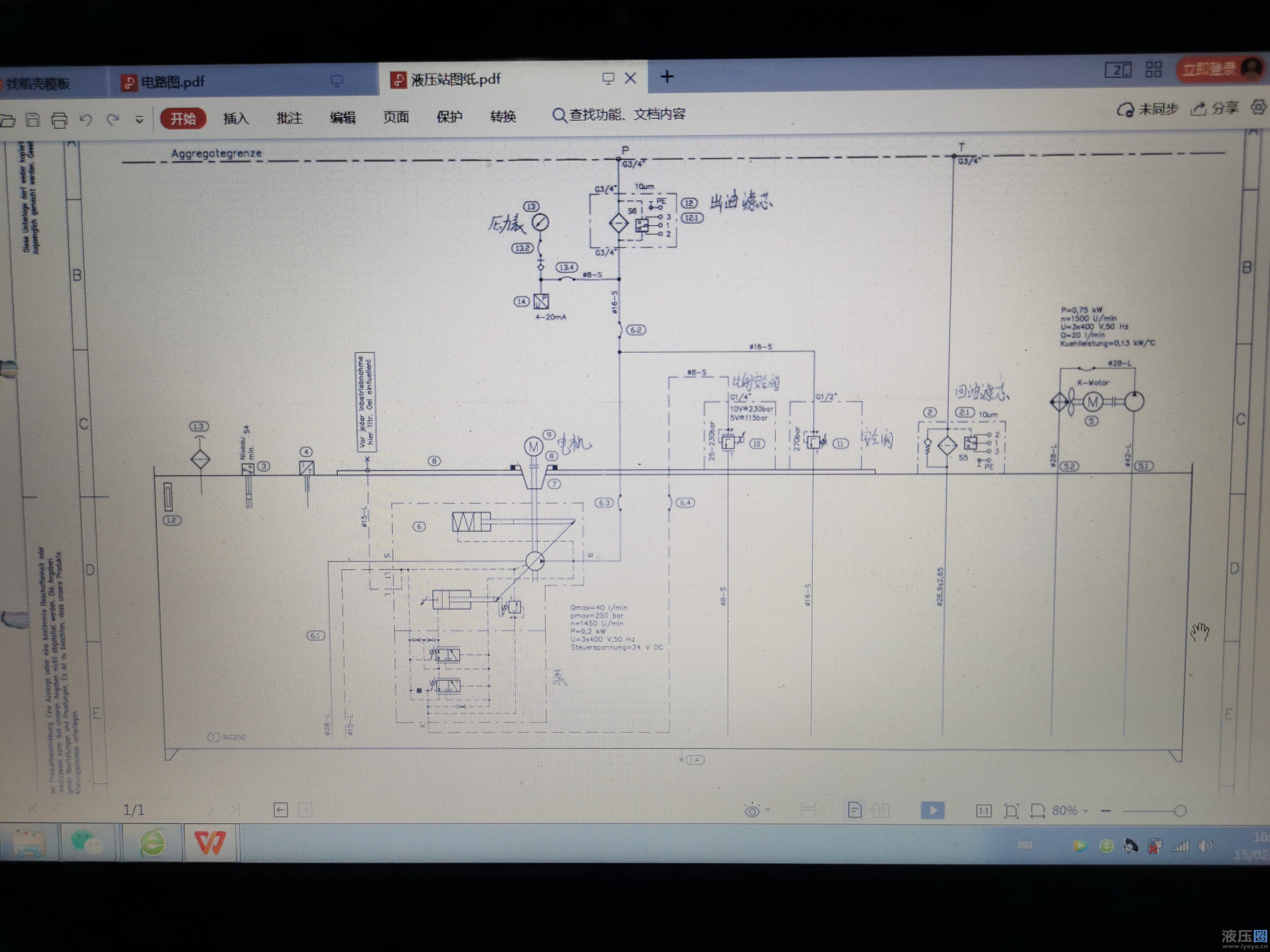Click the back-to-previous-view icon
Image resolution: width=1270 pixels, height=952 pixels.
[x=281, y=810]
